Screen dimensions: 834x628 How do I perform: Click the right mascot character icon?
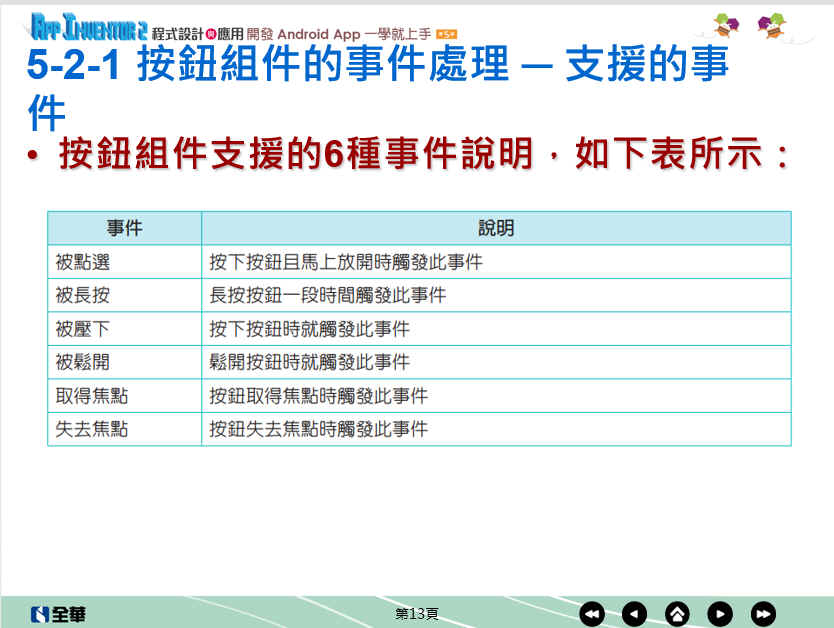pos(771,24)
